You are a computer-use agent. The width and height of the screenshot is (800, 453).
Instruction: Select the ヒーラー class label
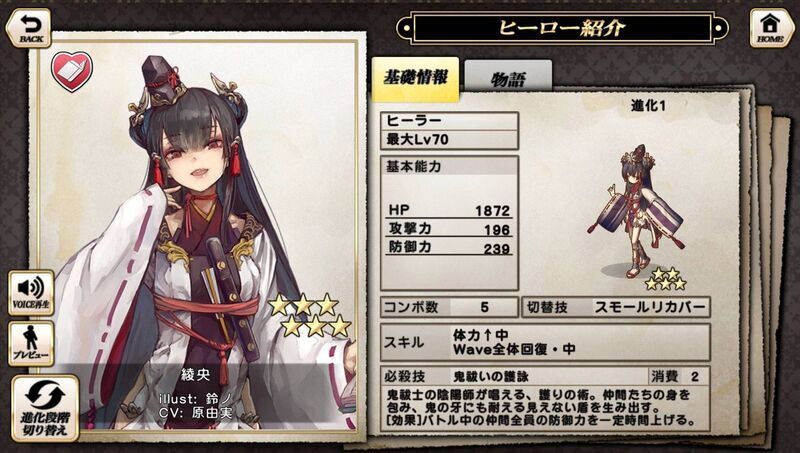[449, 121]
